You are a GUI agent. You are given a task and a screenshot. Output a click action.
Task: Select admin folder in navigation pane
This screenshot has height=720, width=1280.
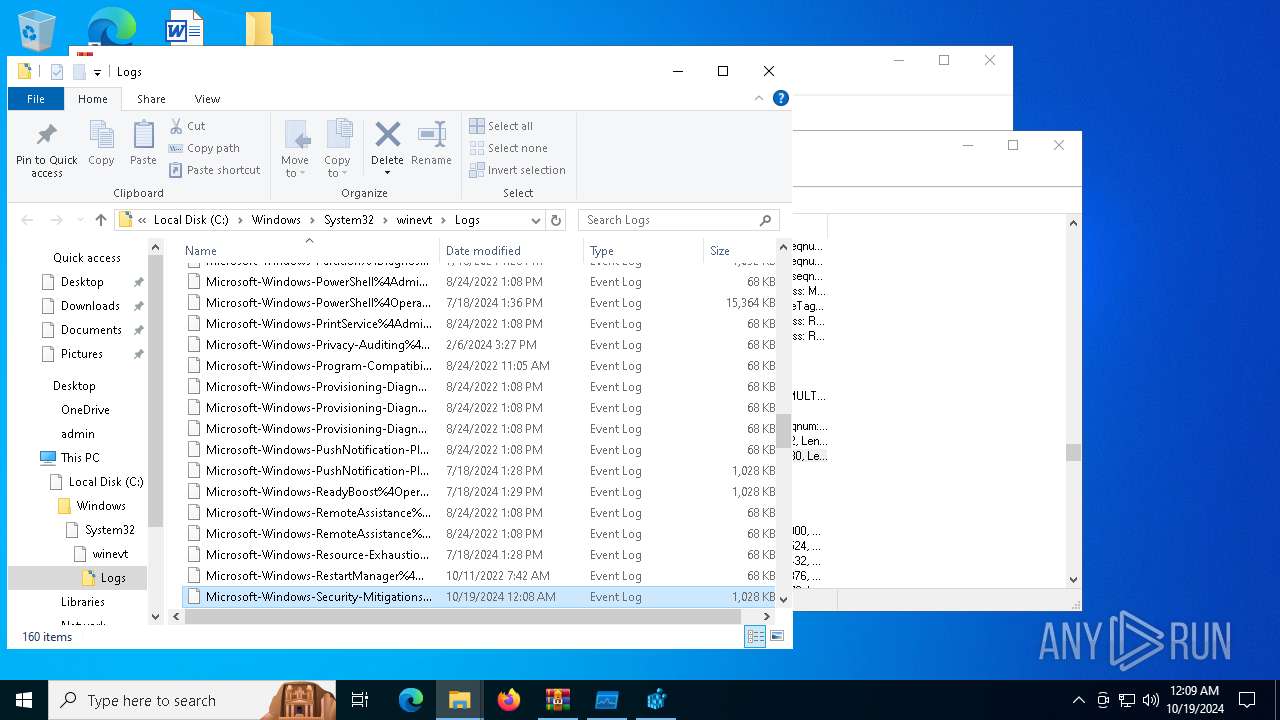coord(78,434)
